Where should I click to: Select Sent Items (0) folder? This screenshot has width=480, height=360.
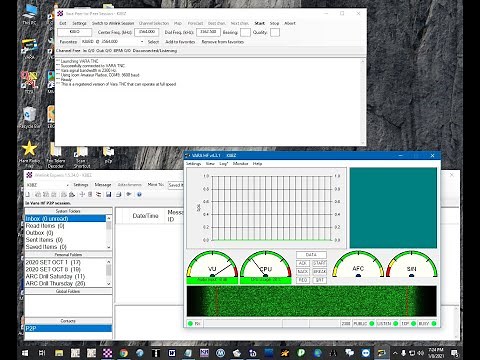click(65, 240)
